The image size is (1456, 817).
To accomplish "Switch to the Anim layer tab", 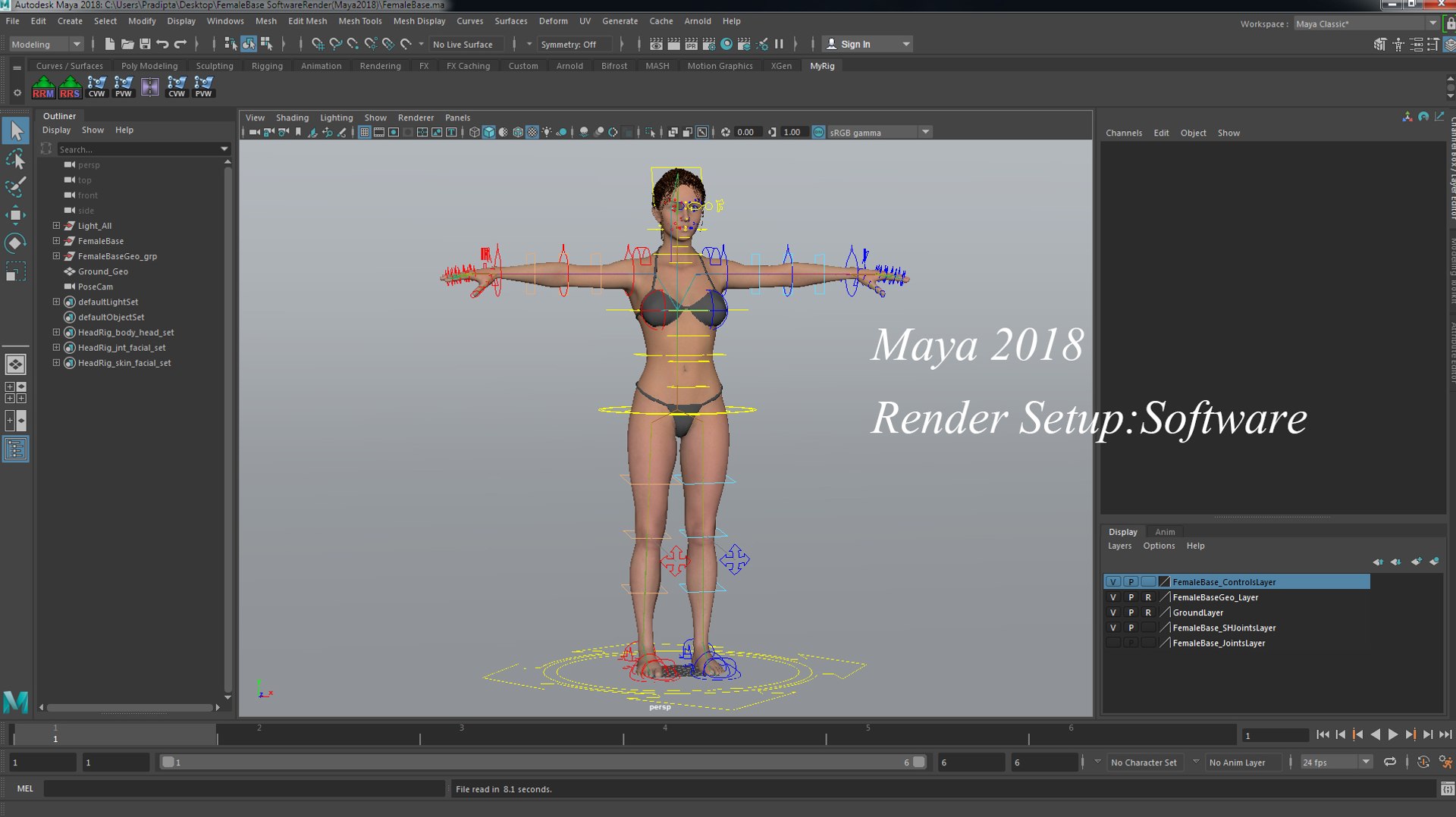I will click(1165, 531).
